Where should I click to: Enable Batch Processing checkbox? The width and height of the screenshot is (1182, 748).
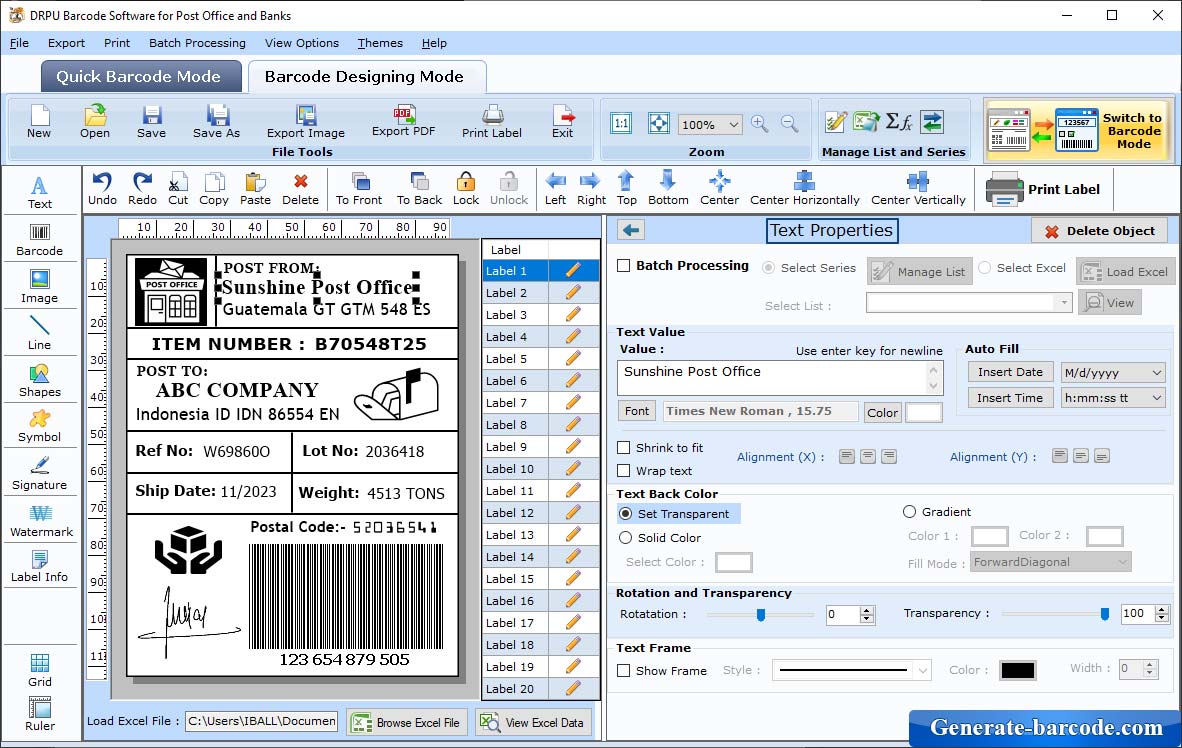(x=623, y=265)
